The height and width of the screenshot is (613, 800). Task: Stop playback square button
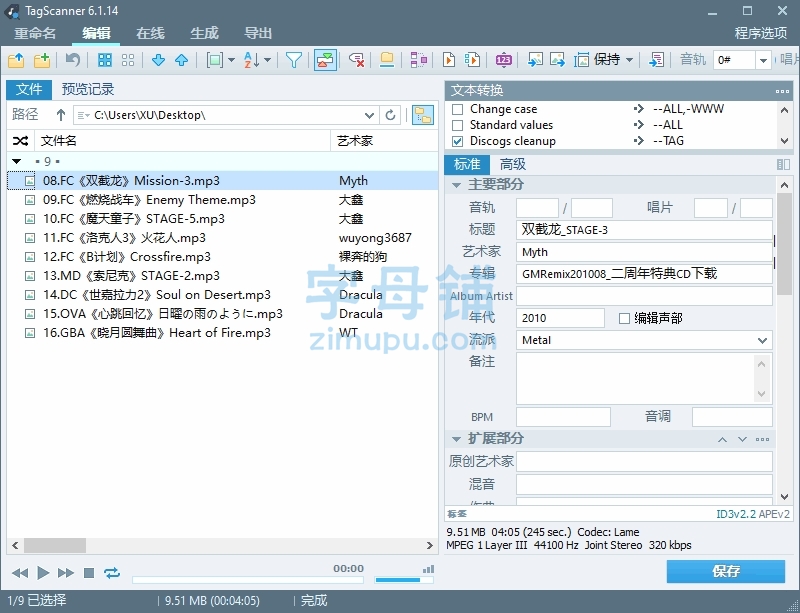(89, 573)
